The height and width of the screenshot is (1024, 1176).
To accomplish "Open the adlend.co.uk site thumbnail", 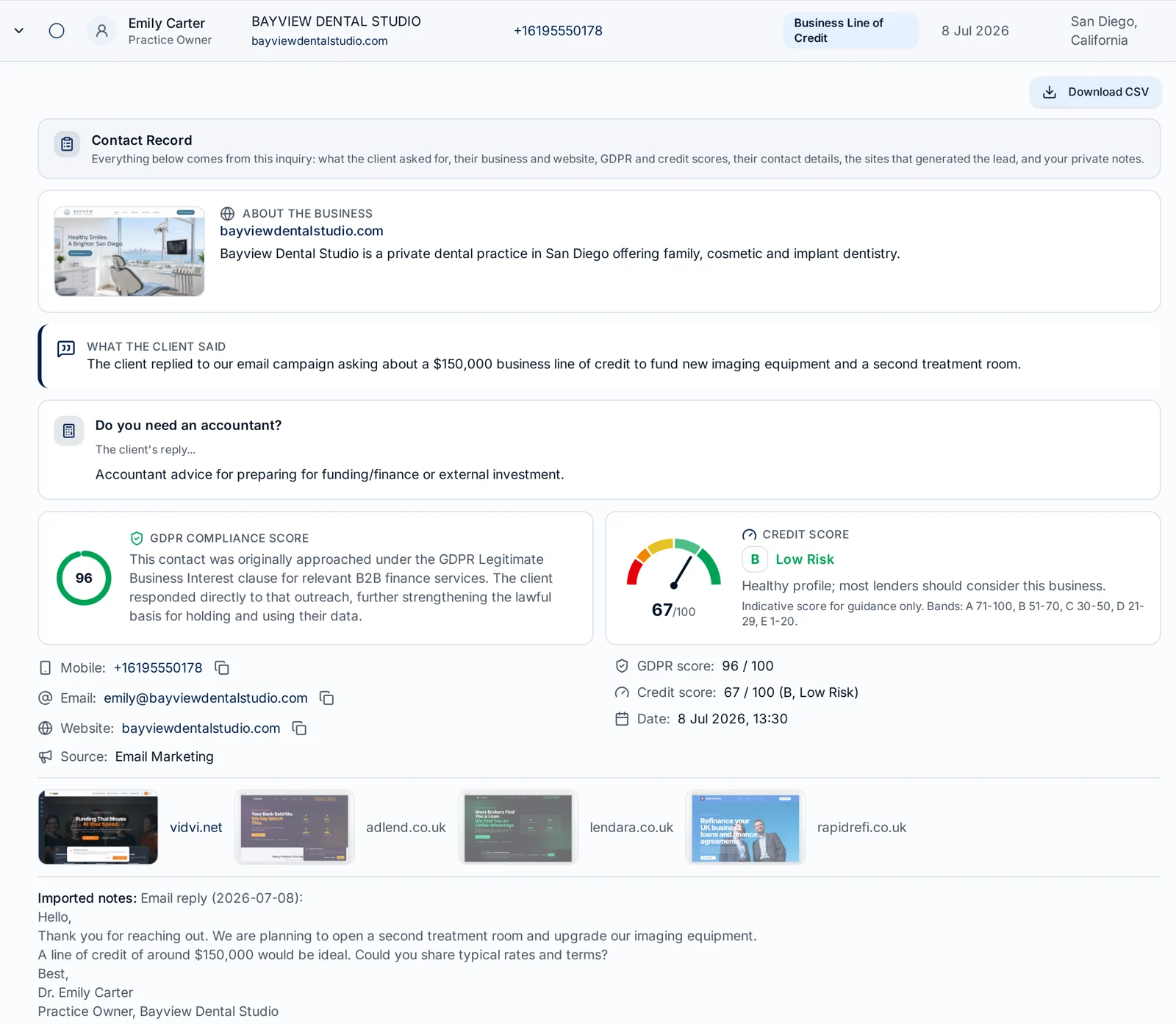I will coord(295,827).
